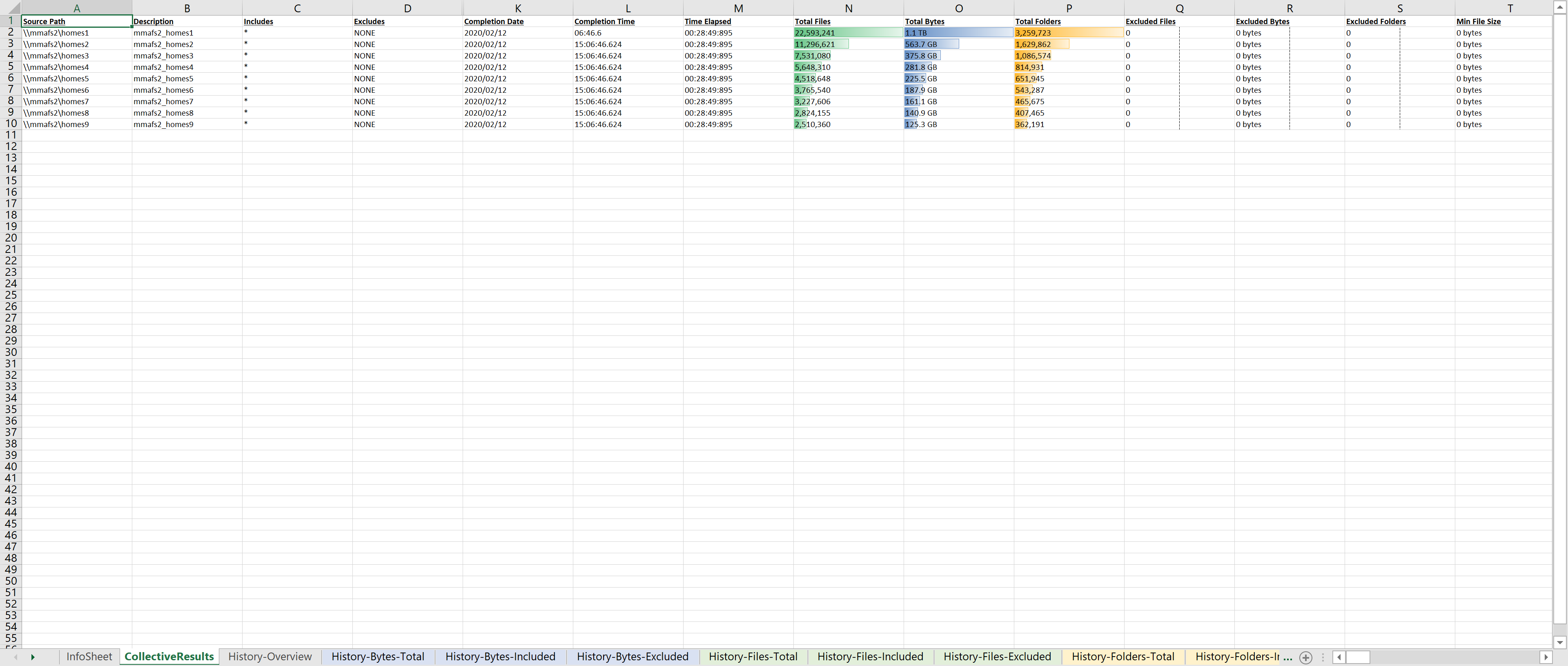Open History-Bytes-Excluded tab

coord(633,656)
